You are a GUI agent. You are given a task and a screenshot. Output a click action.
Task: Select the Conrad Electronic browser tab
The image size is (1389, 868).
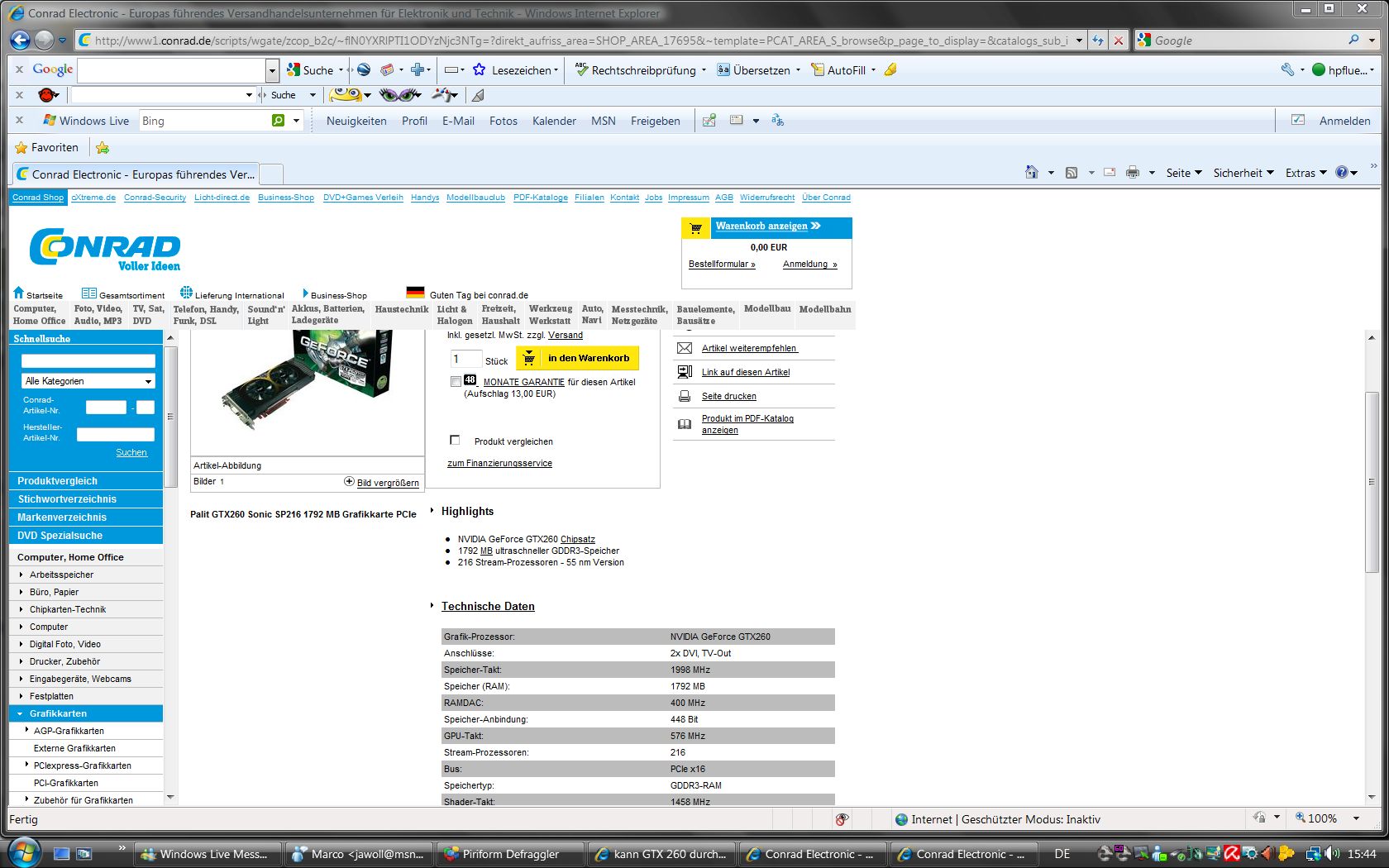[x=136, y=174]
